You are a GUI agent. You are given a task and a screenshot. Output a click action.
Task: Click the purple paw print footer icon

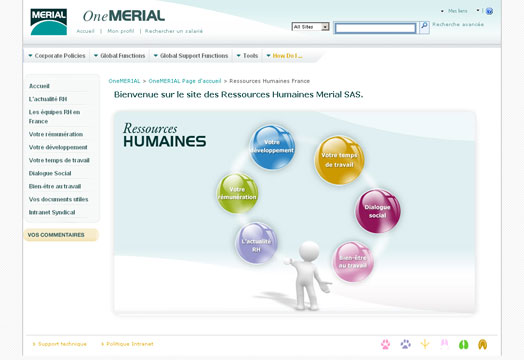point(405,344)
